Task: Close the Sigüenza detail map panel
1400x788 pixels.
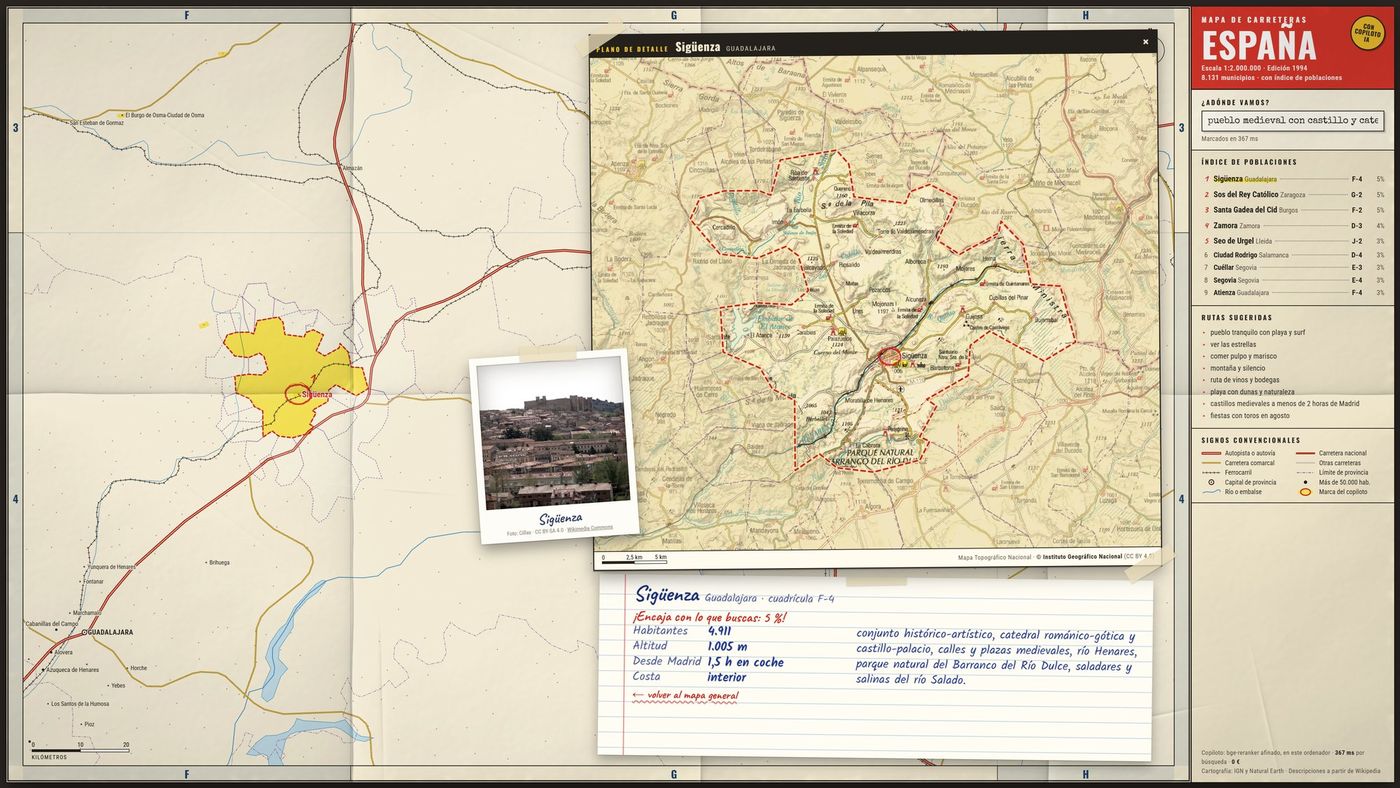Action: (x=1145, y=42)
